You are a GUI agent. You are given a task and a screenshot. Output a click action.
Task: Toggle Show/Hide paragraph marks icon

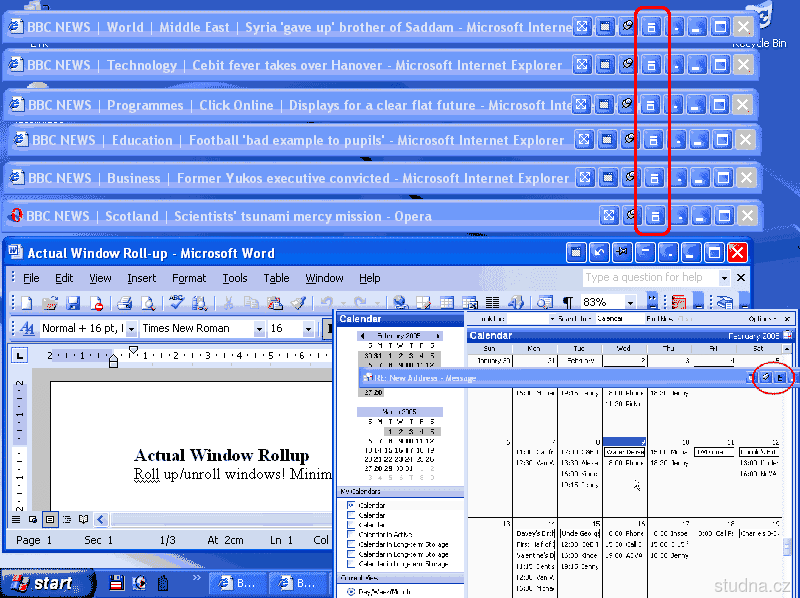pos(567,303)
